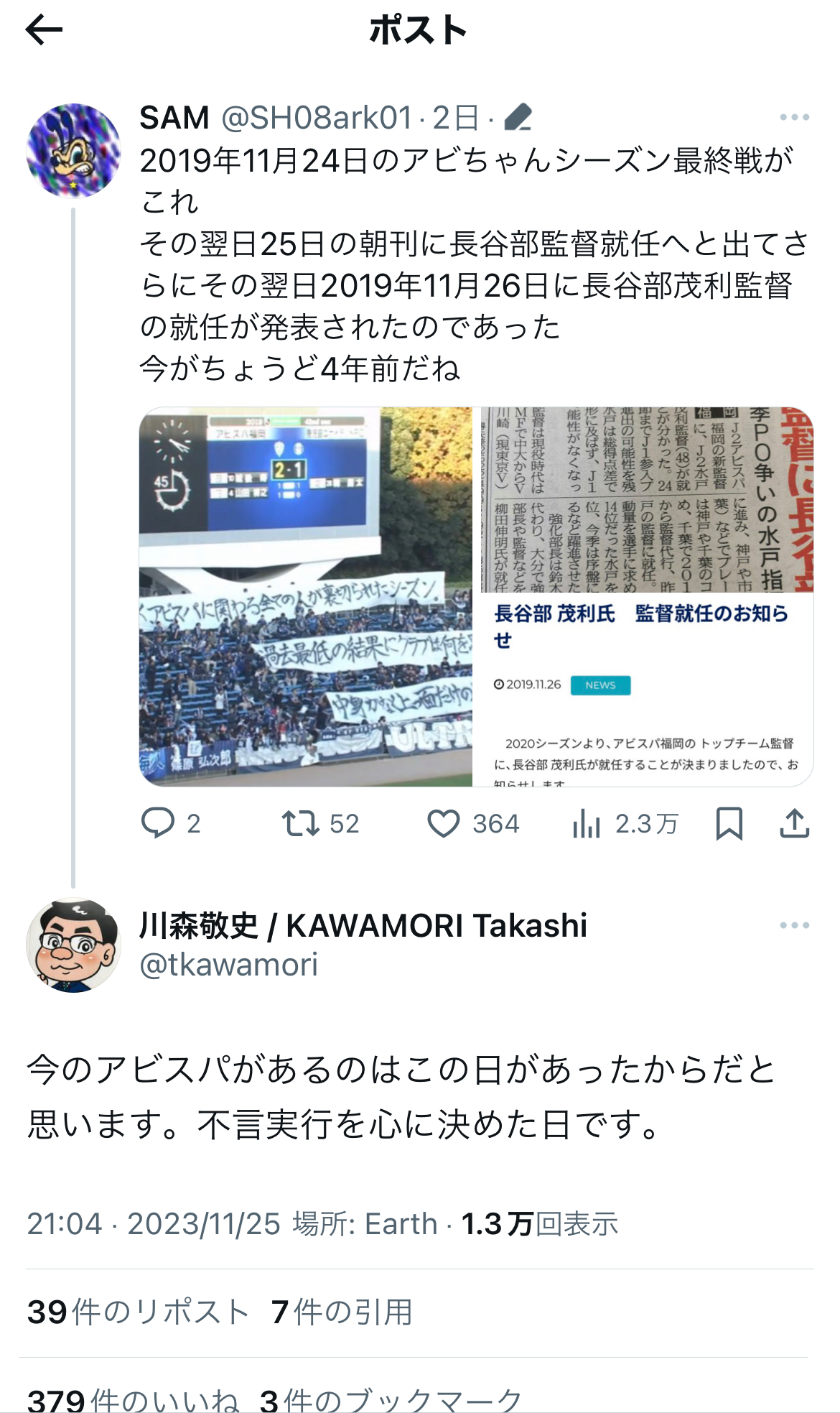Open more options on Kawamori's post

795,925
